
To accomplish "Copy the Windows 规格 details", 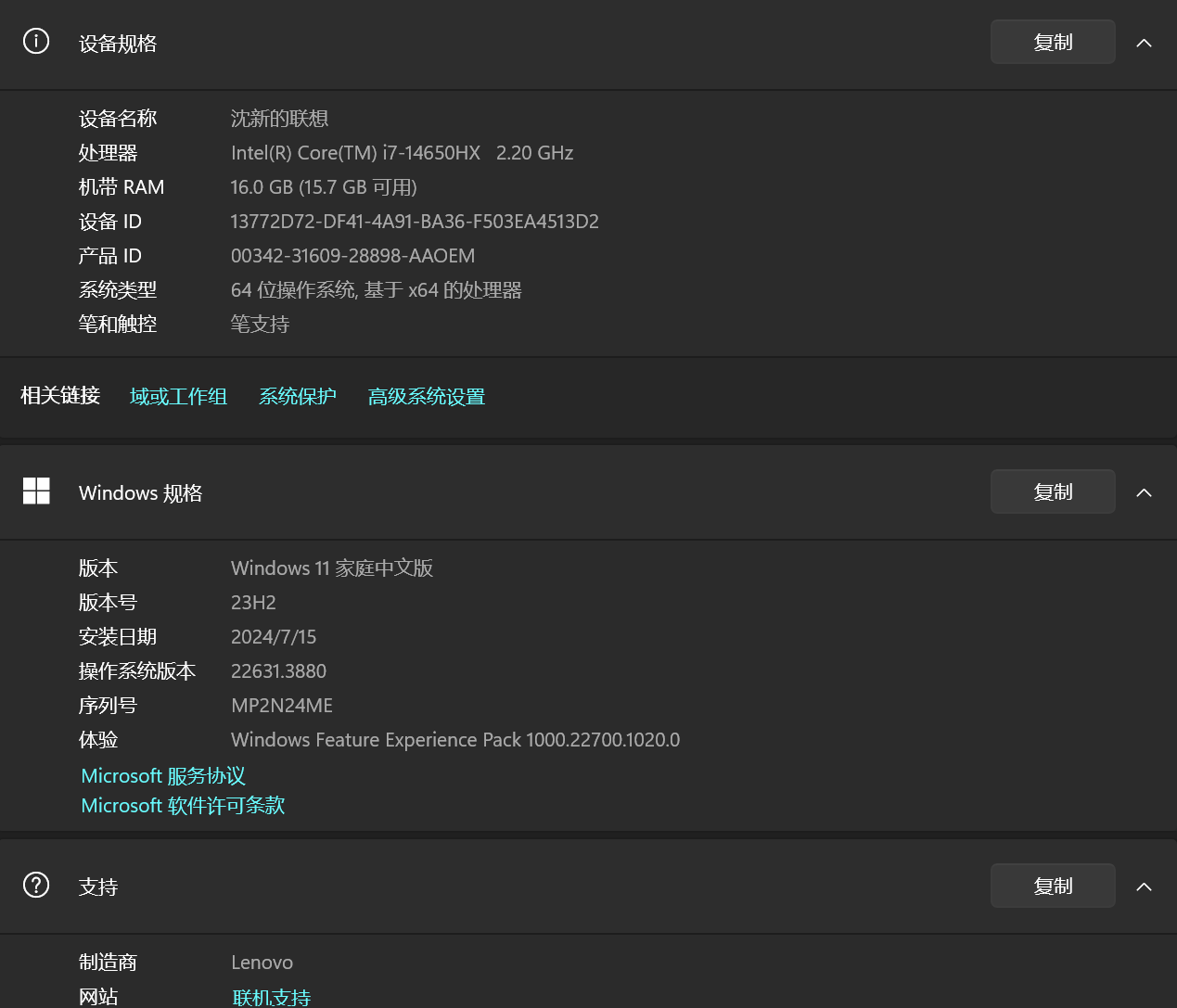I will coord(1053,491).
